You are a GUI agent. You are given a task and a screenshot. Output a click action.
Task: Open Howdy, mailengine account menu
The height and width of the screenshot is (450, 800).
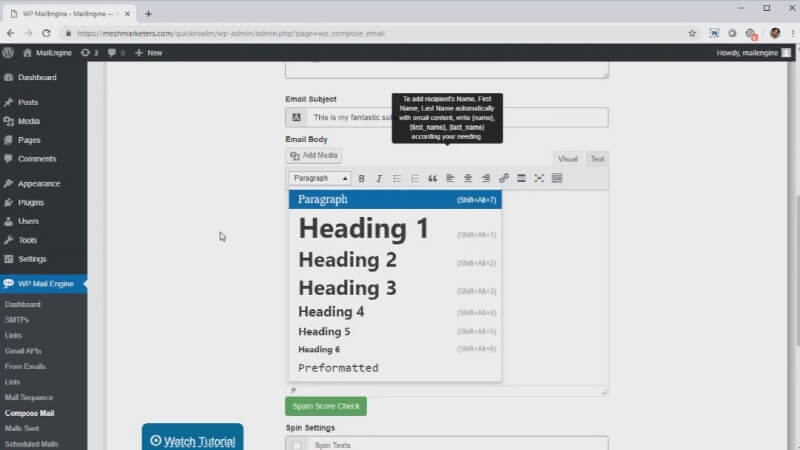753,53
